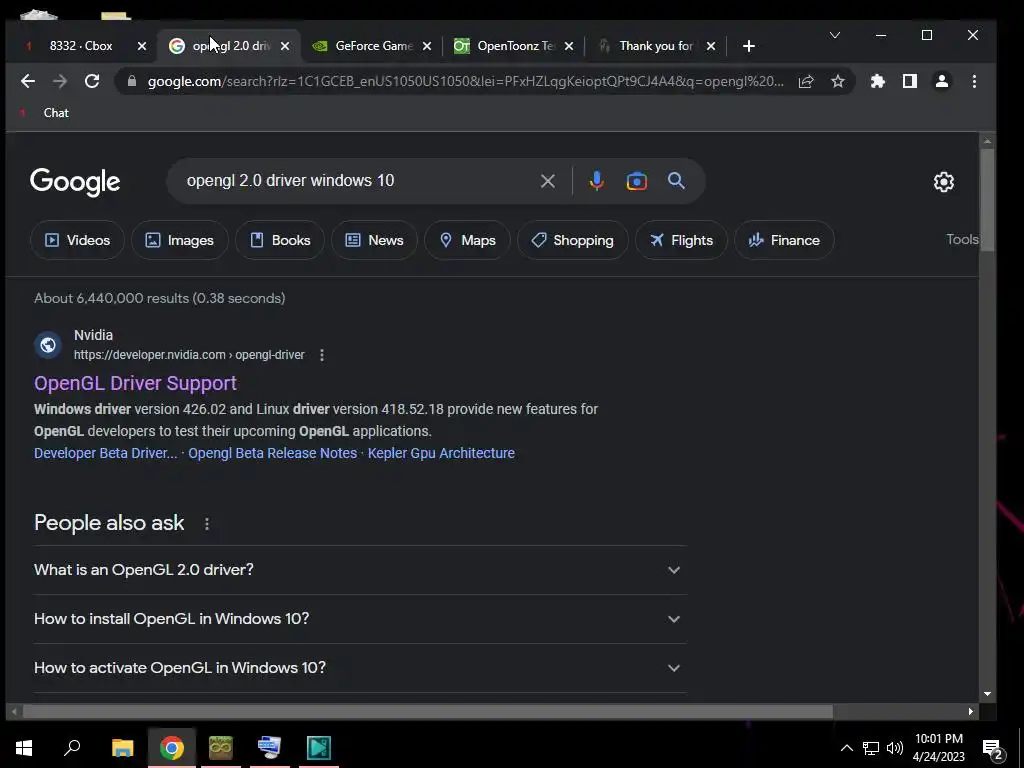The width and height of the screenshot is (1024, 768).
Task: View site information padlock icon
Action: coord(132,81)
